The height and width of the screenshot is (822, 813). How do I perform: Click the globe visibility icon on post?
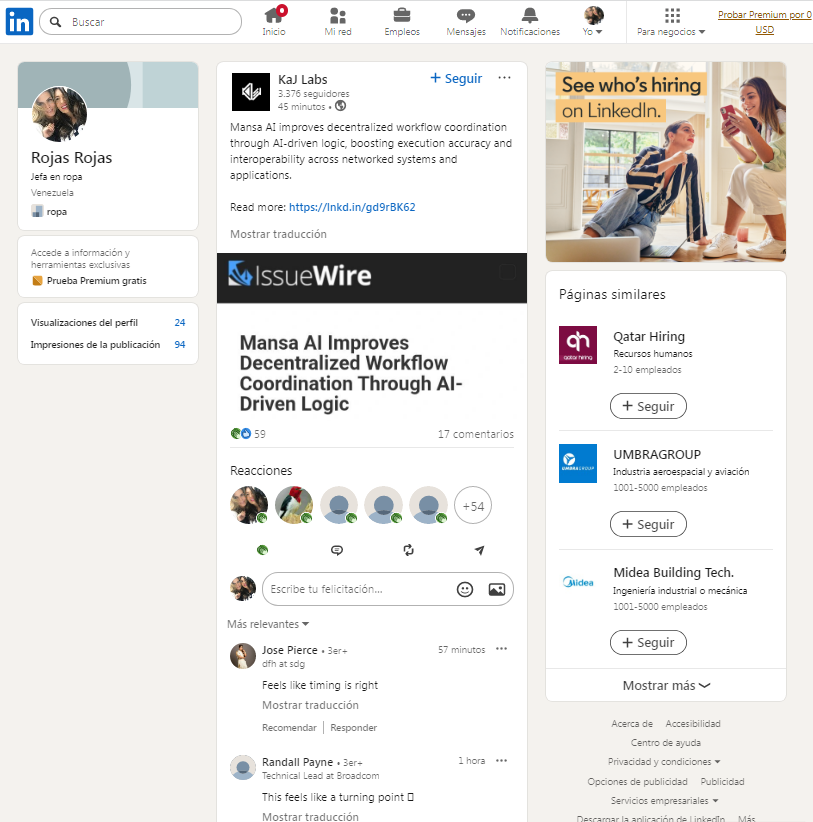coord(341,106)
